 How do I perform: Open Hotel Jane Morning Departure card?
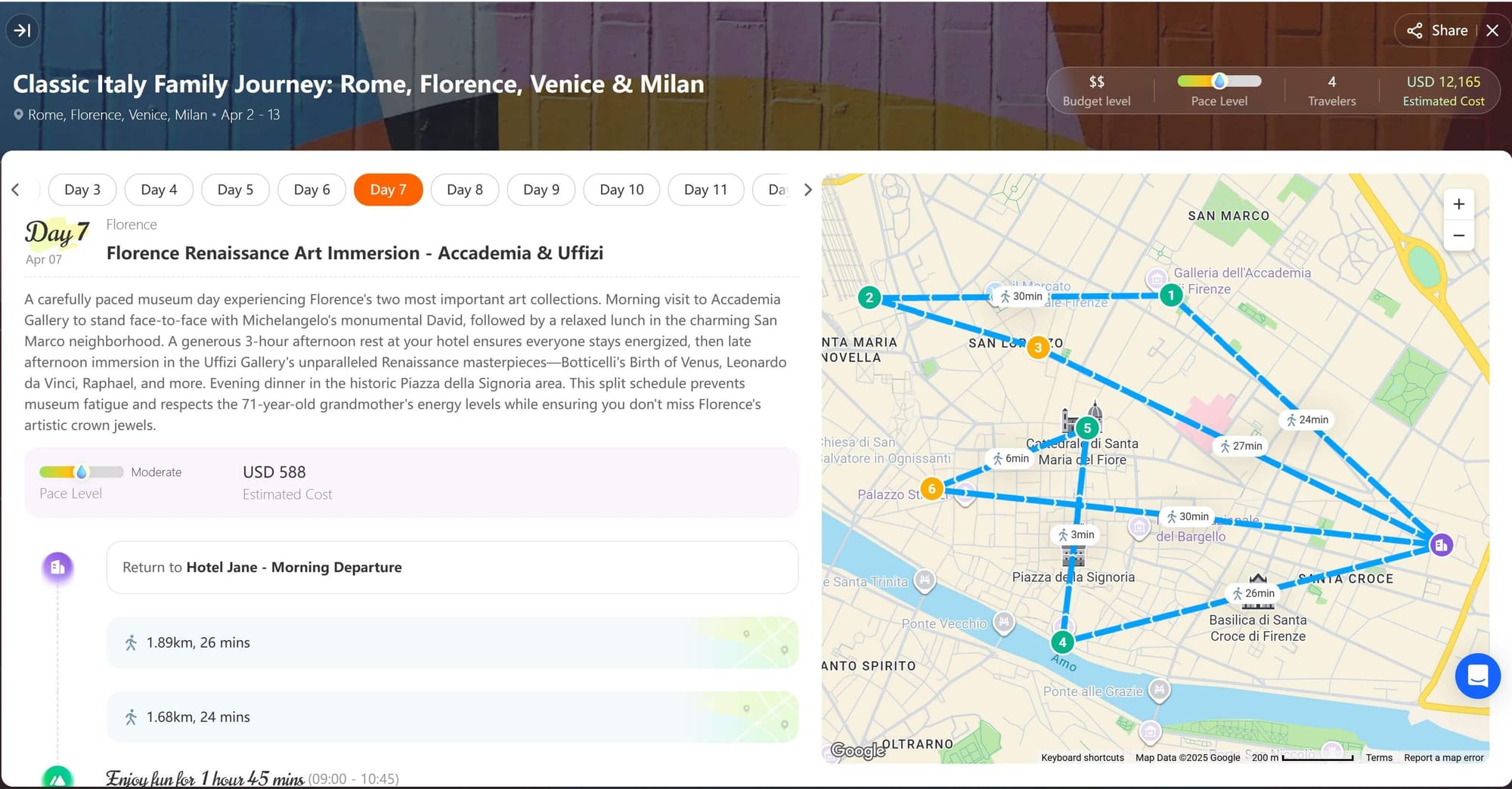(x=452, y=567)
